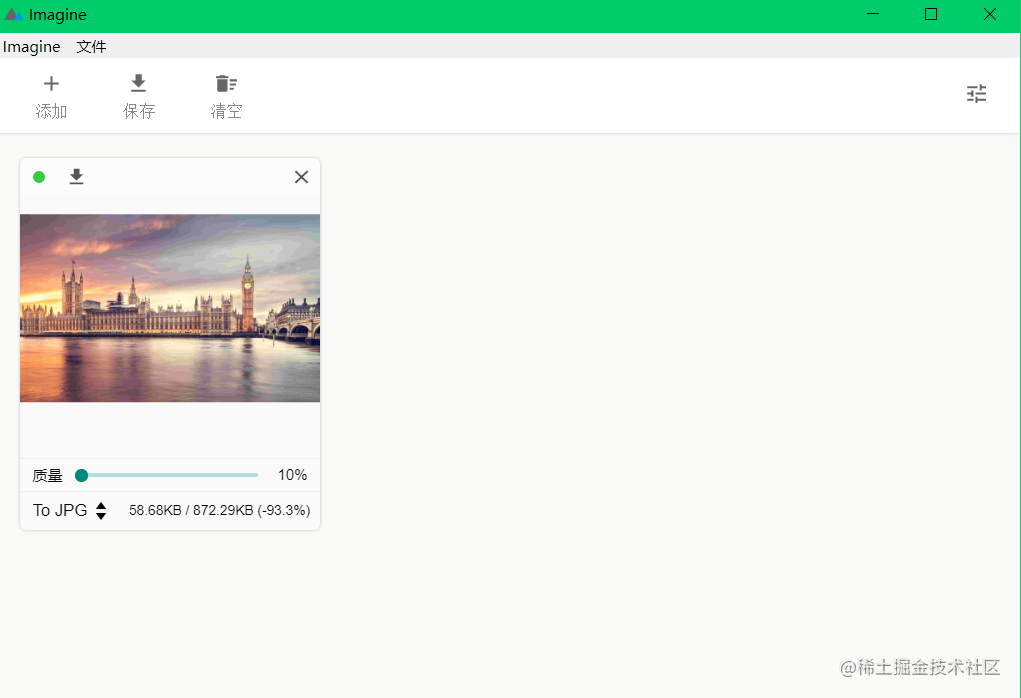This screenshot has width=1021, height=698.
Task: Click the 保存 (save) download icon
Action: [x=139, y=83]
